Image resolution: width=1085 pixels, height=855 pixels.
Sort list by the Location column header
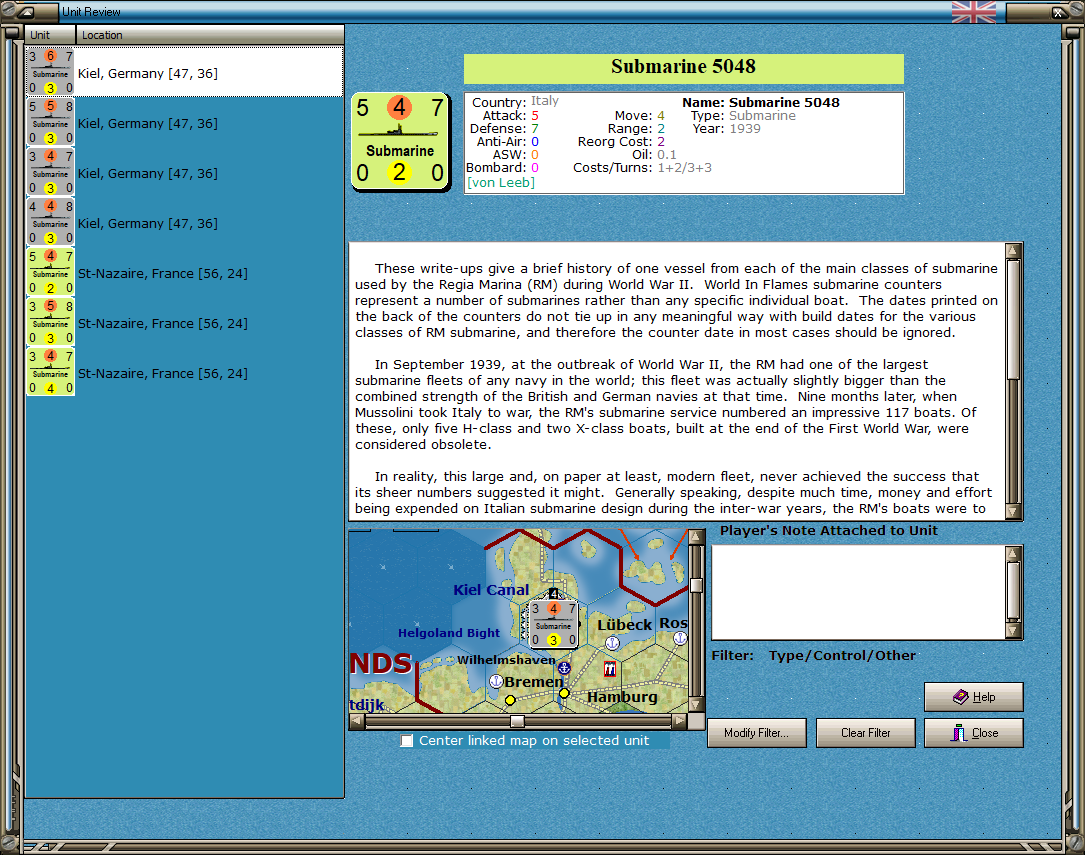point(210,35)
